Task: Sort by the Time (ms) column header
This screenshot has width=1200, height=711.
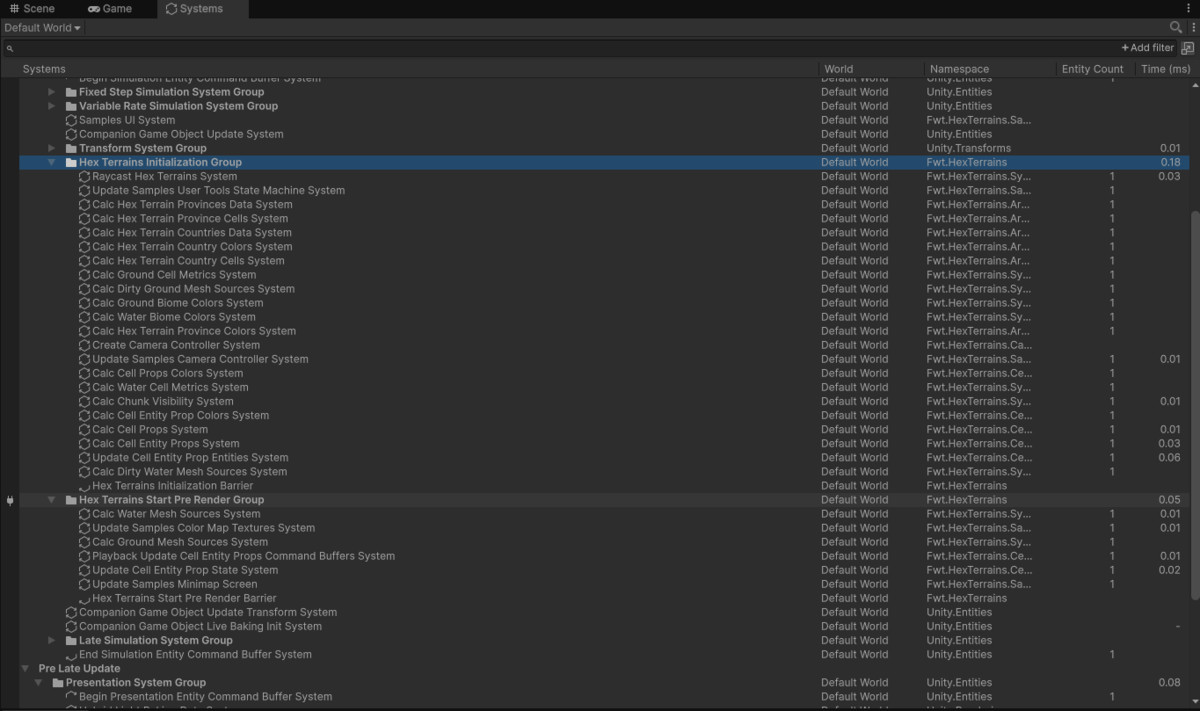Action: [x=1165, y=69]
